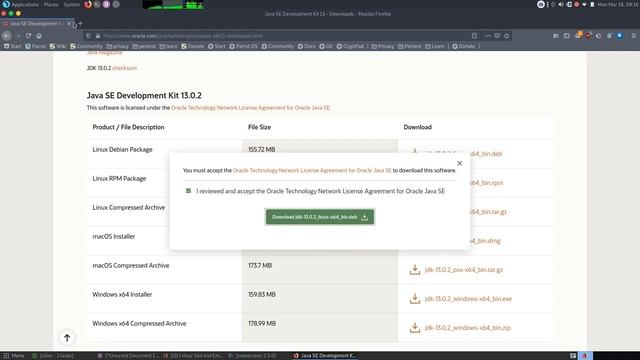Open the Wiki bookmark
Viewport: 640px width, 360px height.
point(58,46)
